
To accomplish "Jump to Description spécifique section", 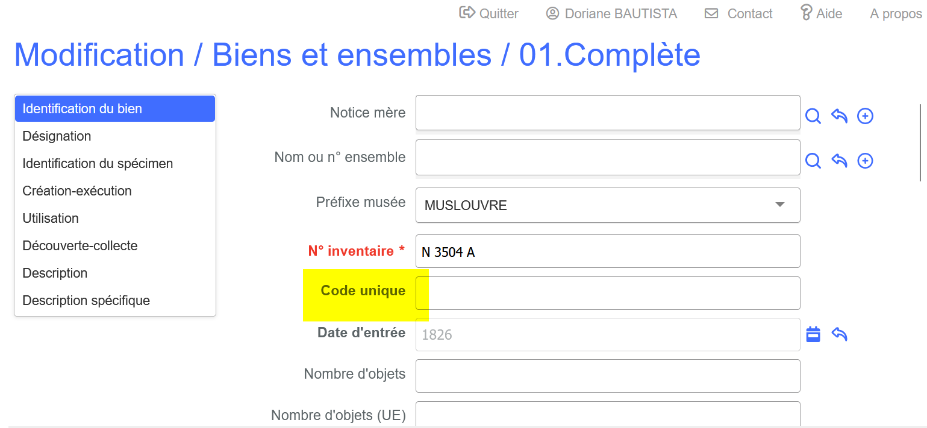I will click(86, 300).
